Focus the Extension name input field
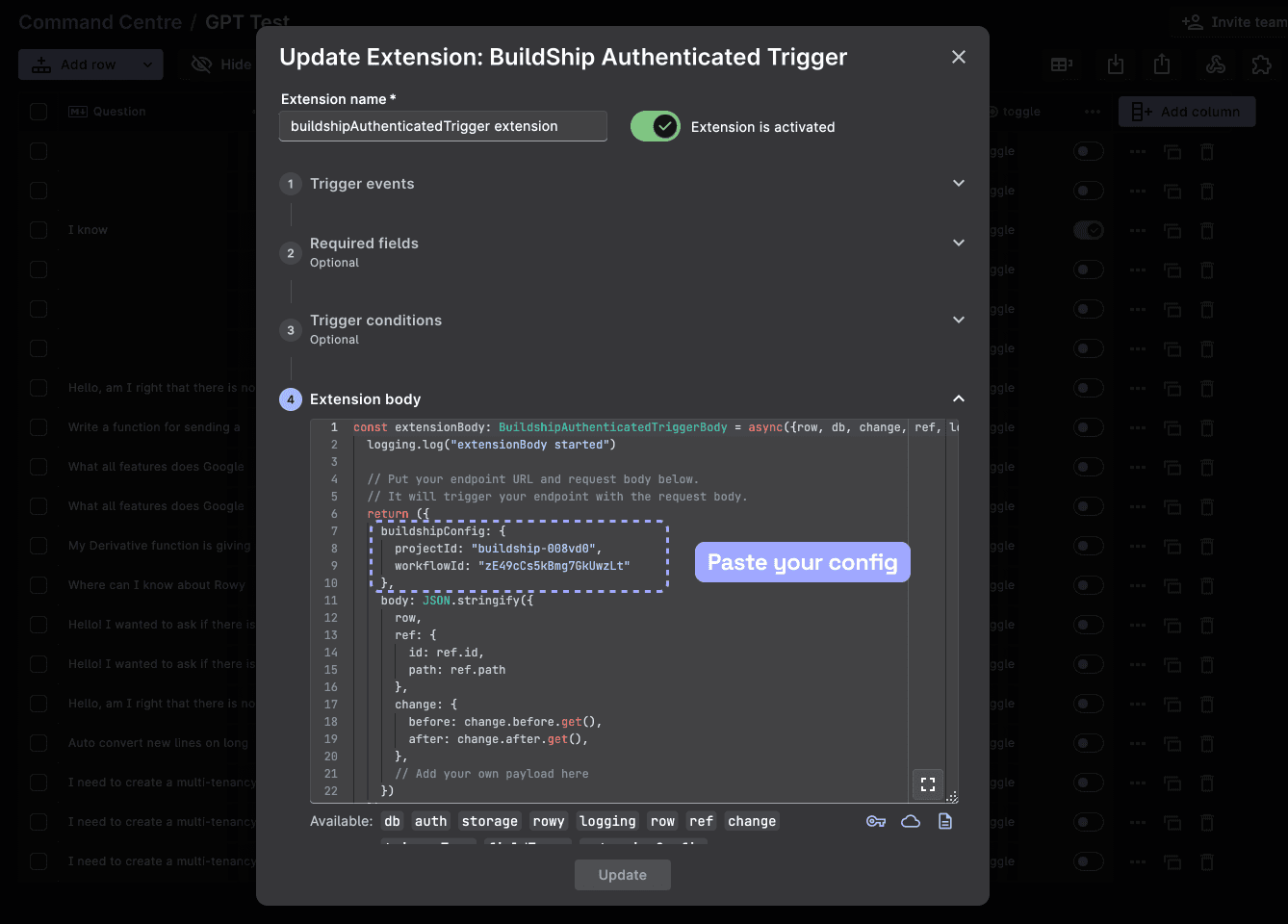Image resolution: width=1288 pixels, height=924 pixels. [x=443, y=126]
